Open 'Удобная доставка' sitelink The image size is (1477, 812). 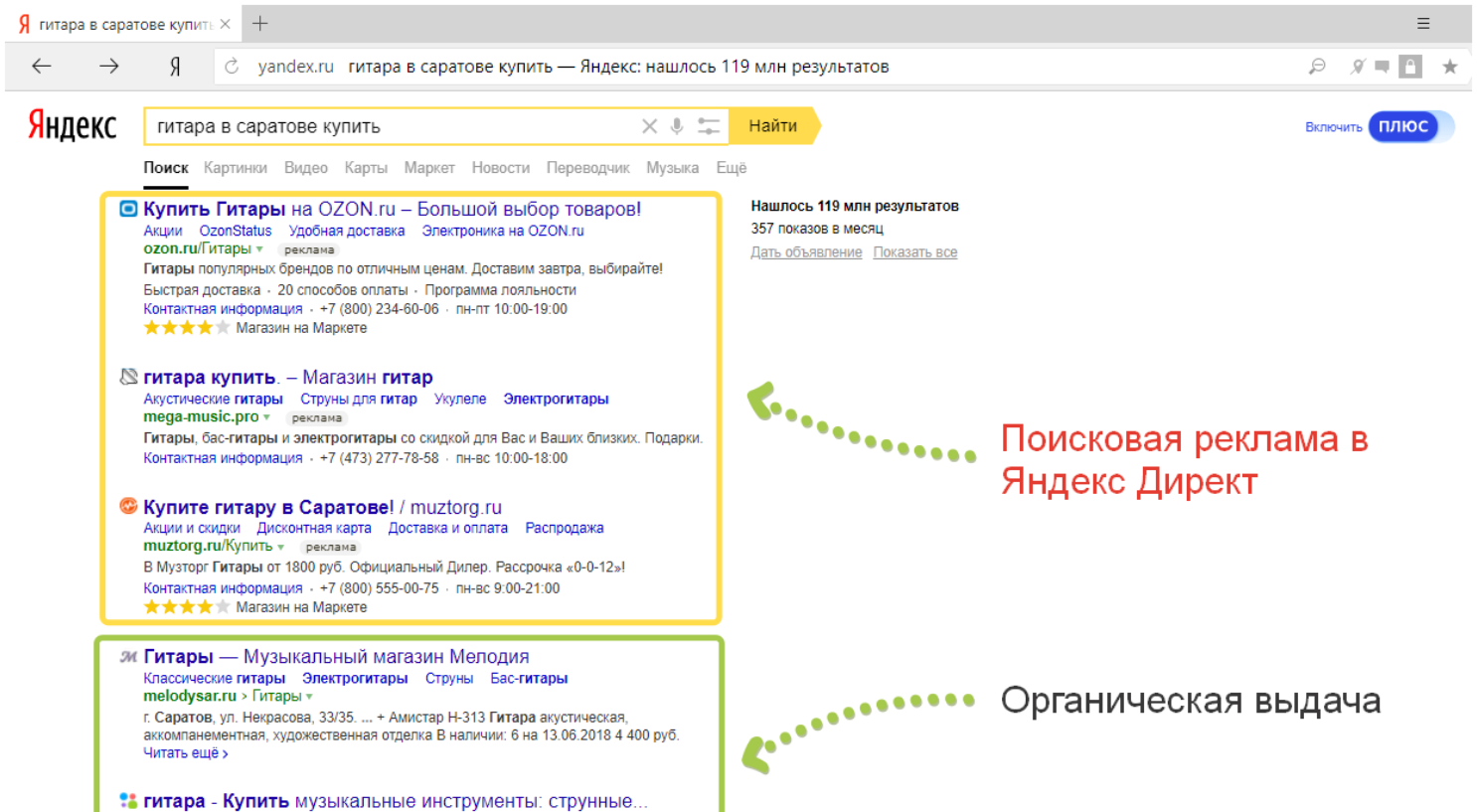tap(347, 231)
